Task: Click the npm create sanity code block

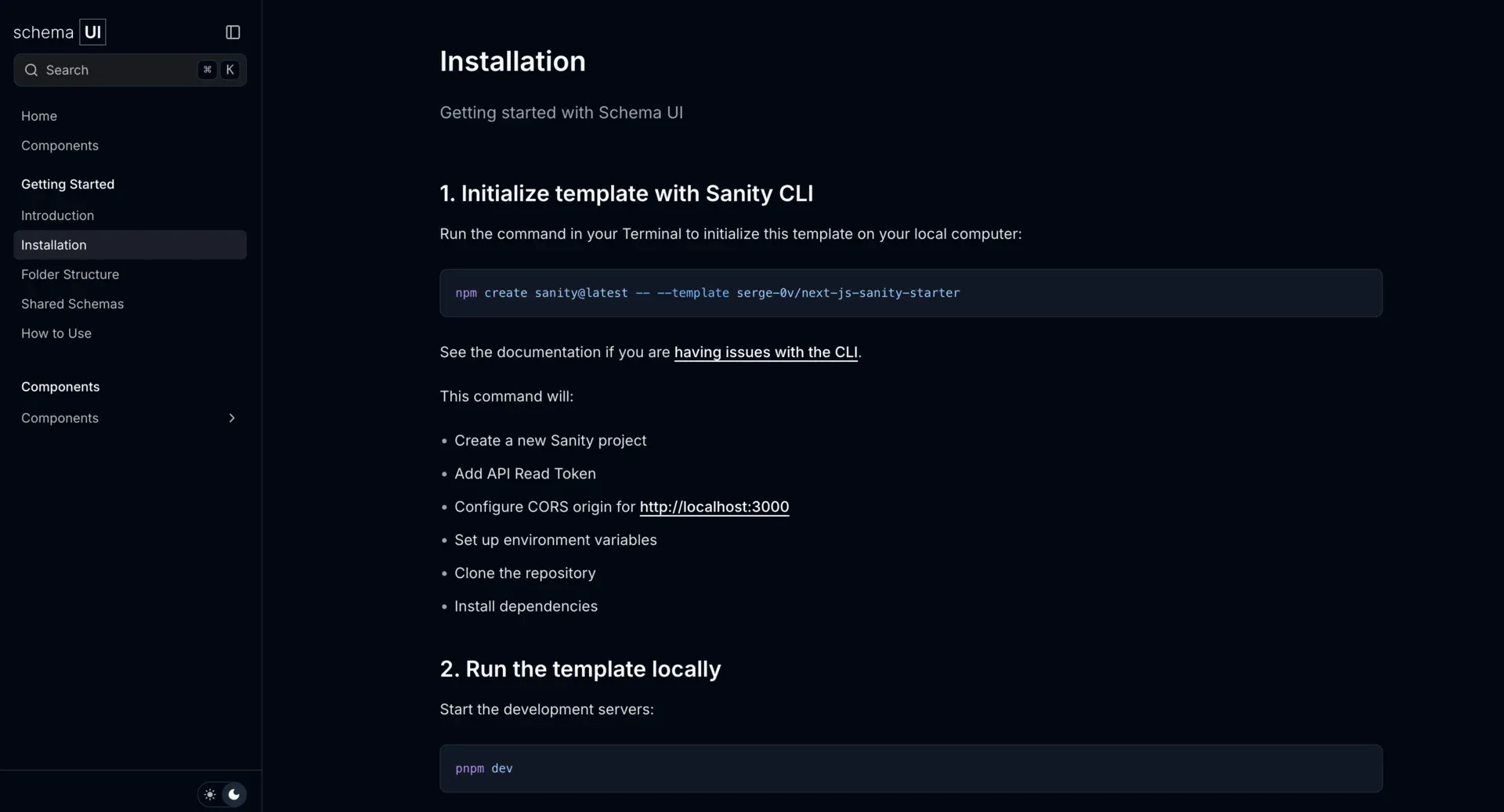Action: [911, 293]
